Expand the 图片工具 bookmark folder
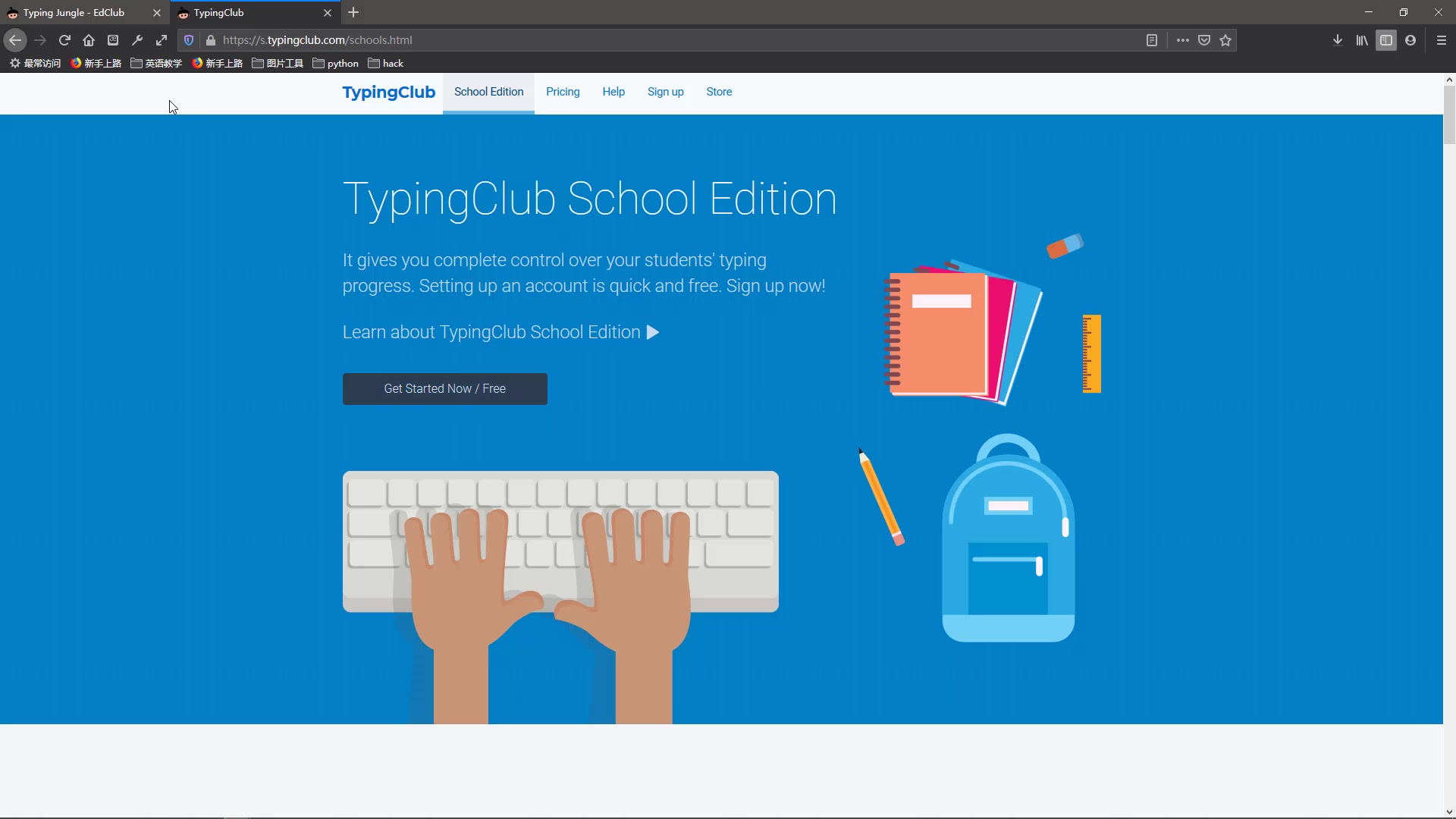This screenshot has width=1456, height=819. point(278,64)
